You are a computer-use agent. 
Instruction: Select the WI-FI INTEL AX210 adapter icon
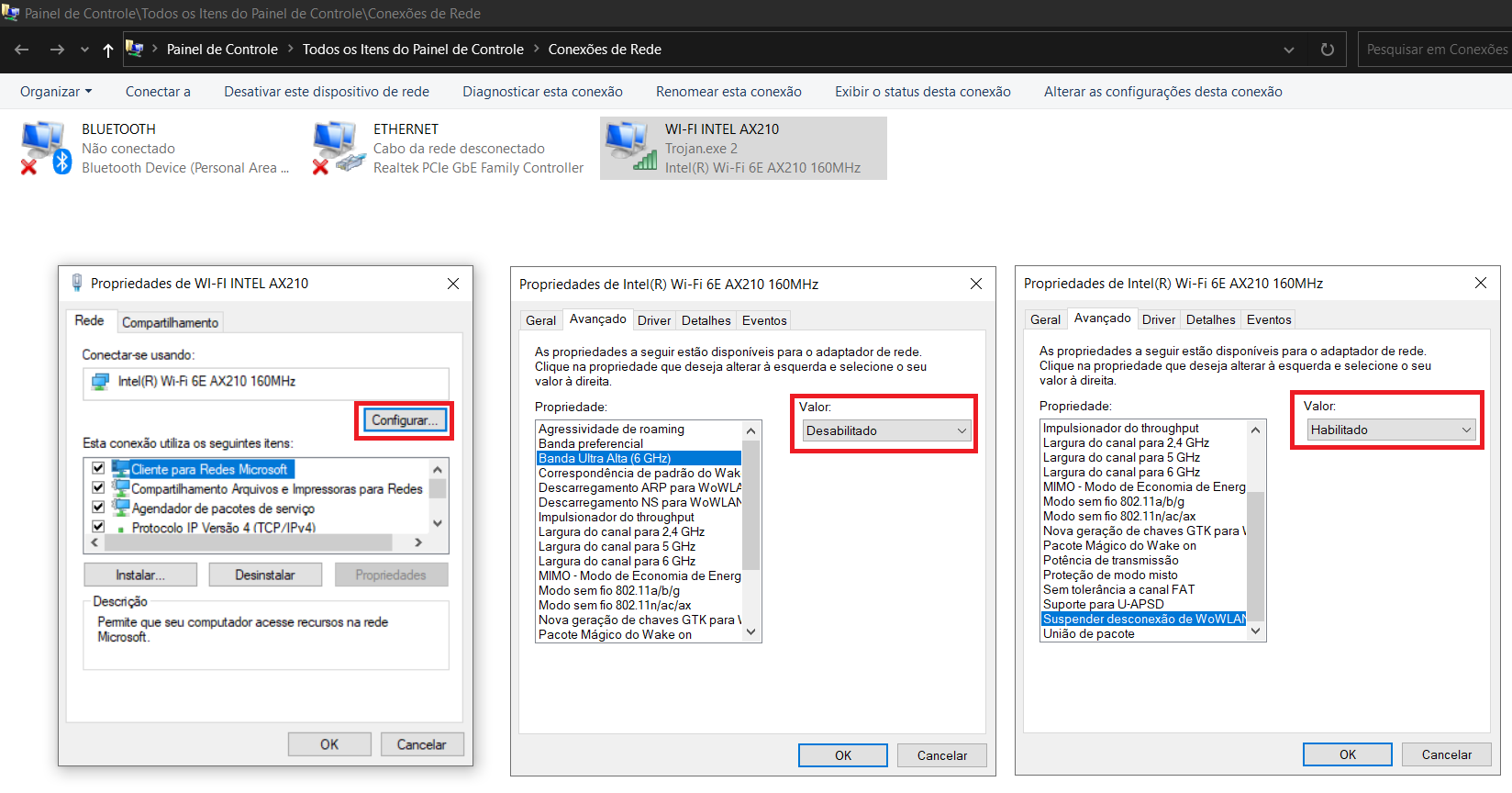tap(630, 147)
